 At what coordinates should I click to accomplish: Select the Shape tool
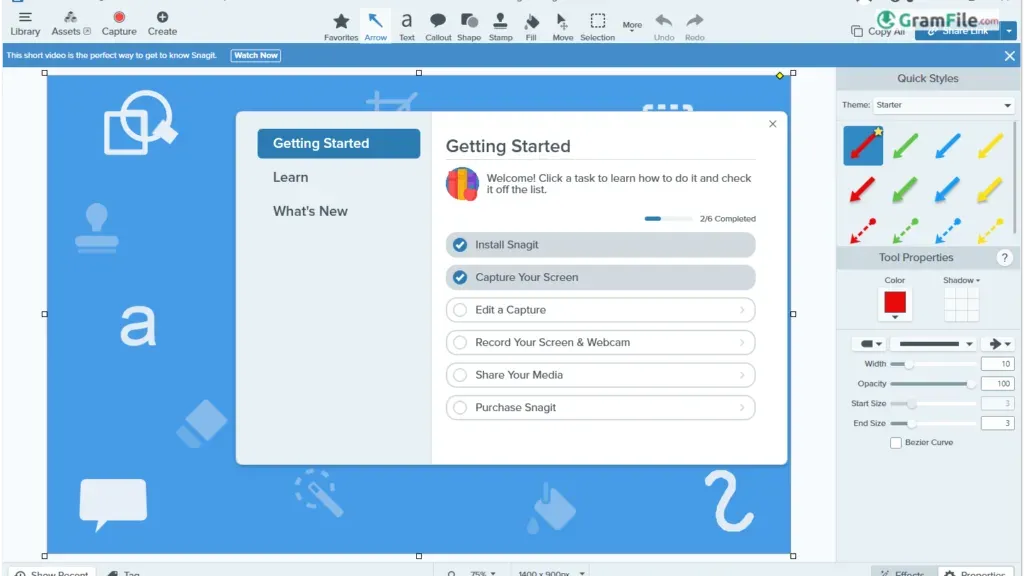click(x=469, y=27)
